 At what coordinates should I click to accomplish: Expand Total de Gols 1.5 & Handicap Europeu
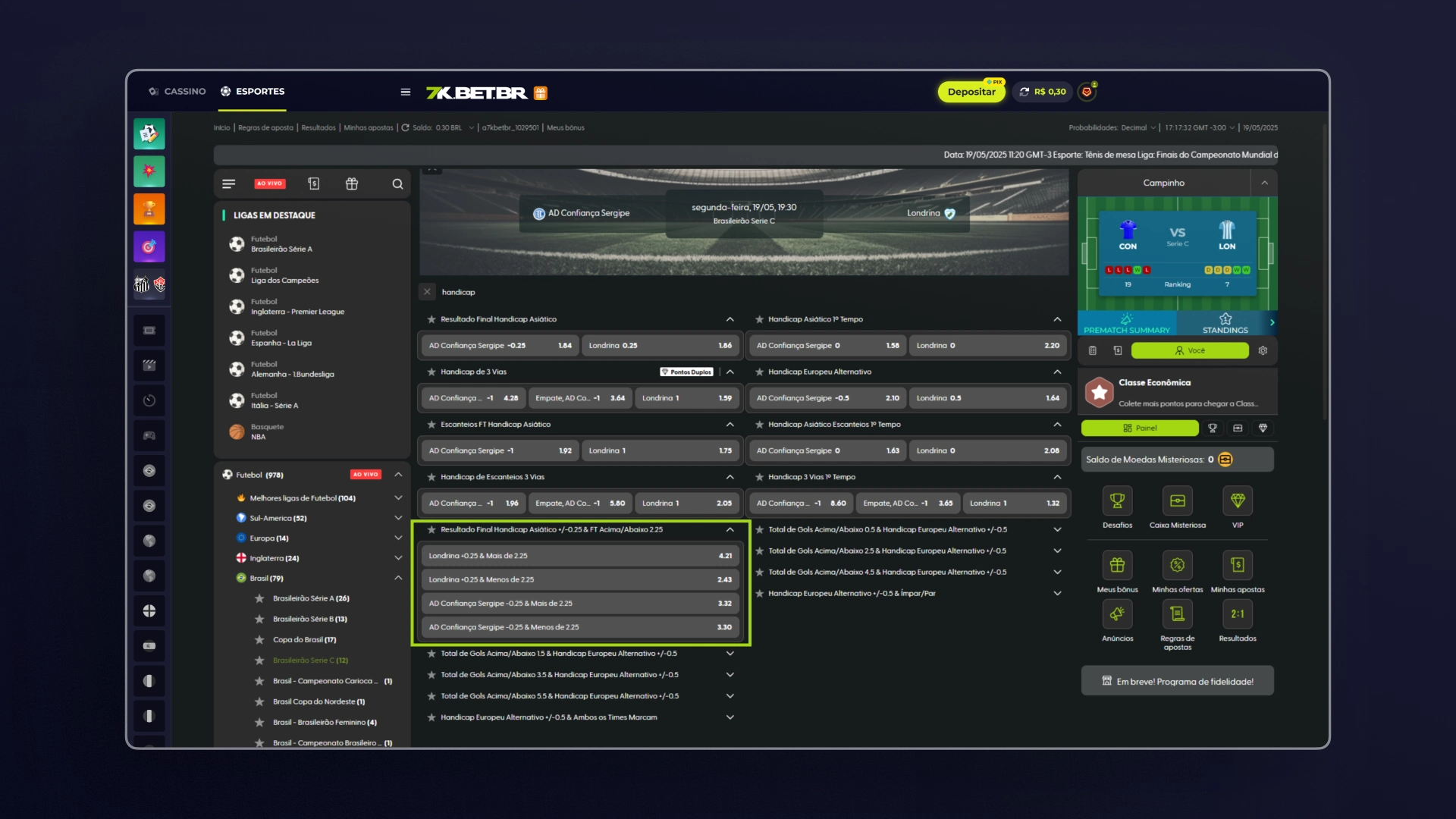pyautogui.click(x=730, y=654)
